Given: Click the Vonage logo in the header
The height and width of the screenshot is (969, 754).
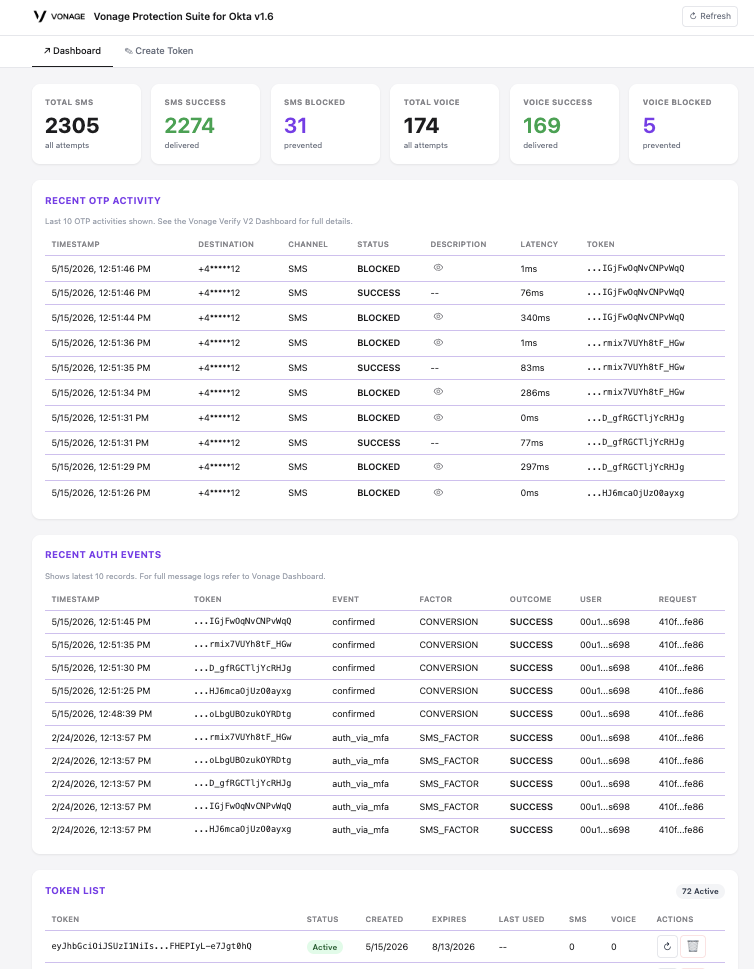Looking at the screenshot, I should click(59, 16).
